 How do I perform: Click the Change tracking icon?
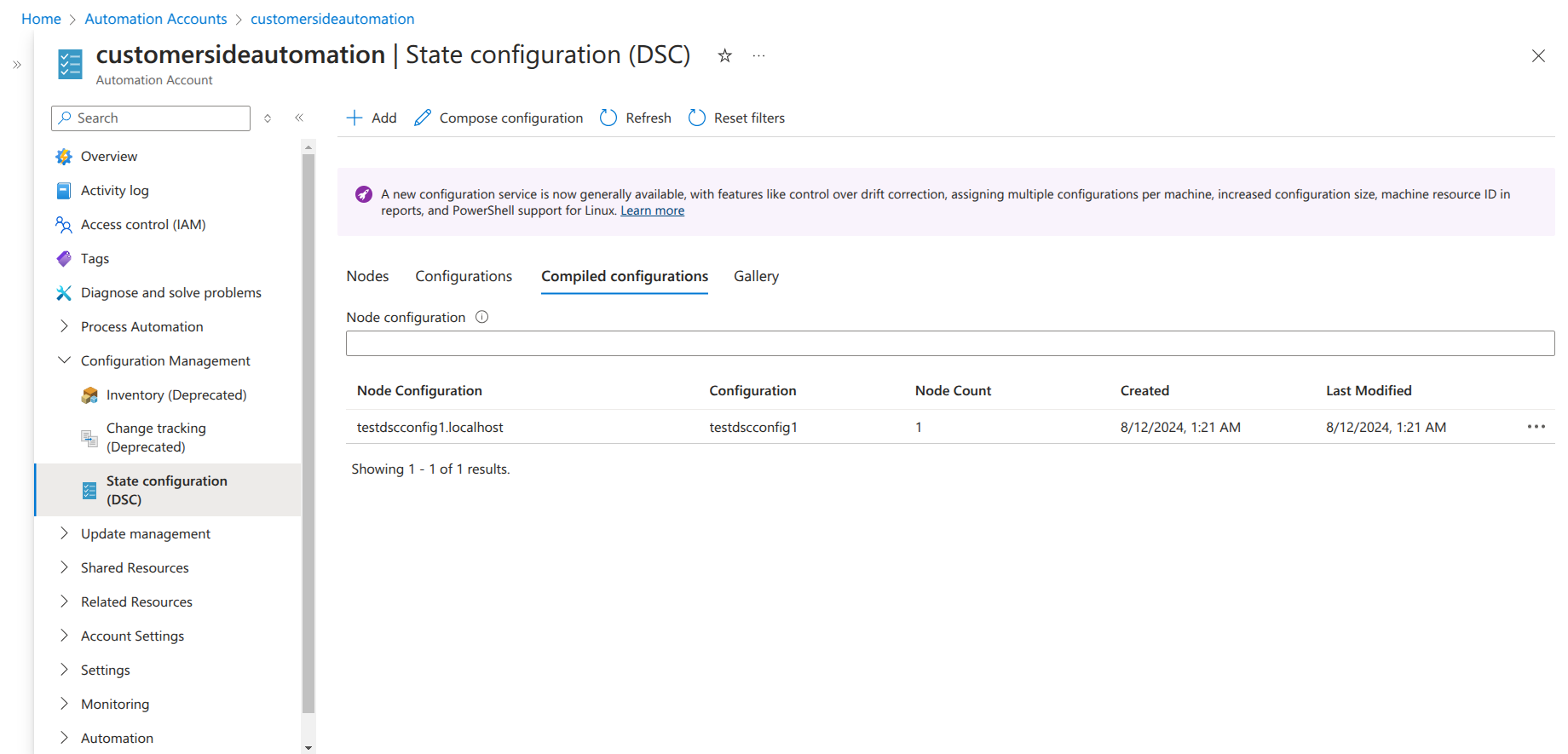point(89,438)
